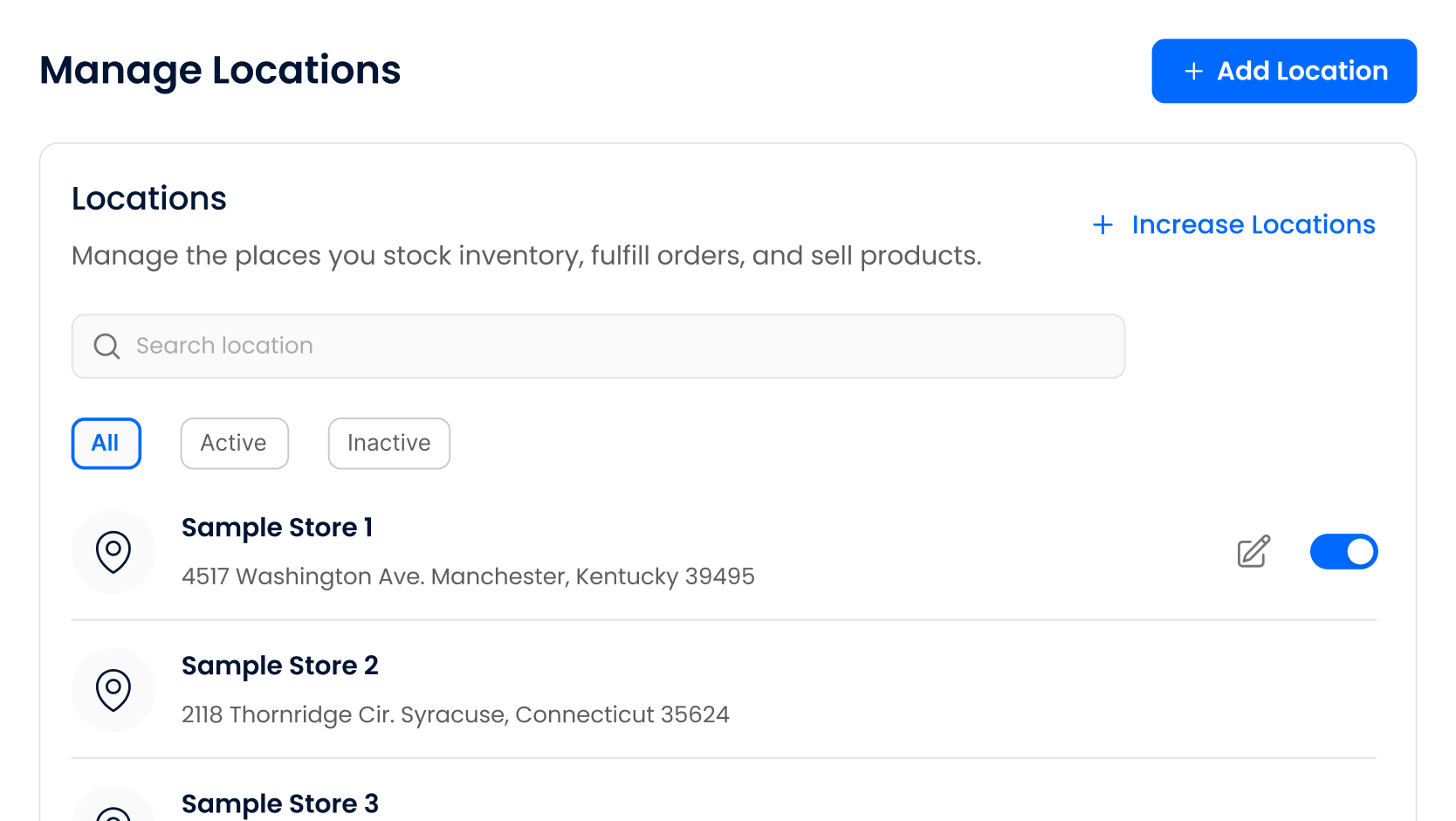Click the plus icon beside Increase Locations
1456x821 pixels.
(1102, 225)
